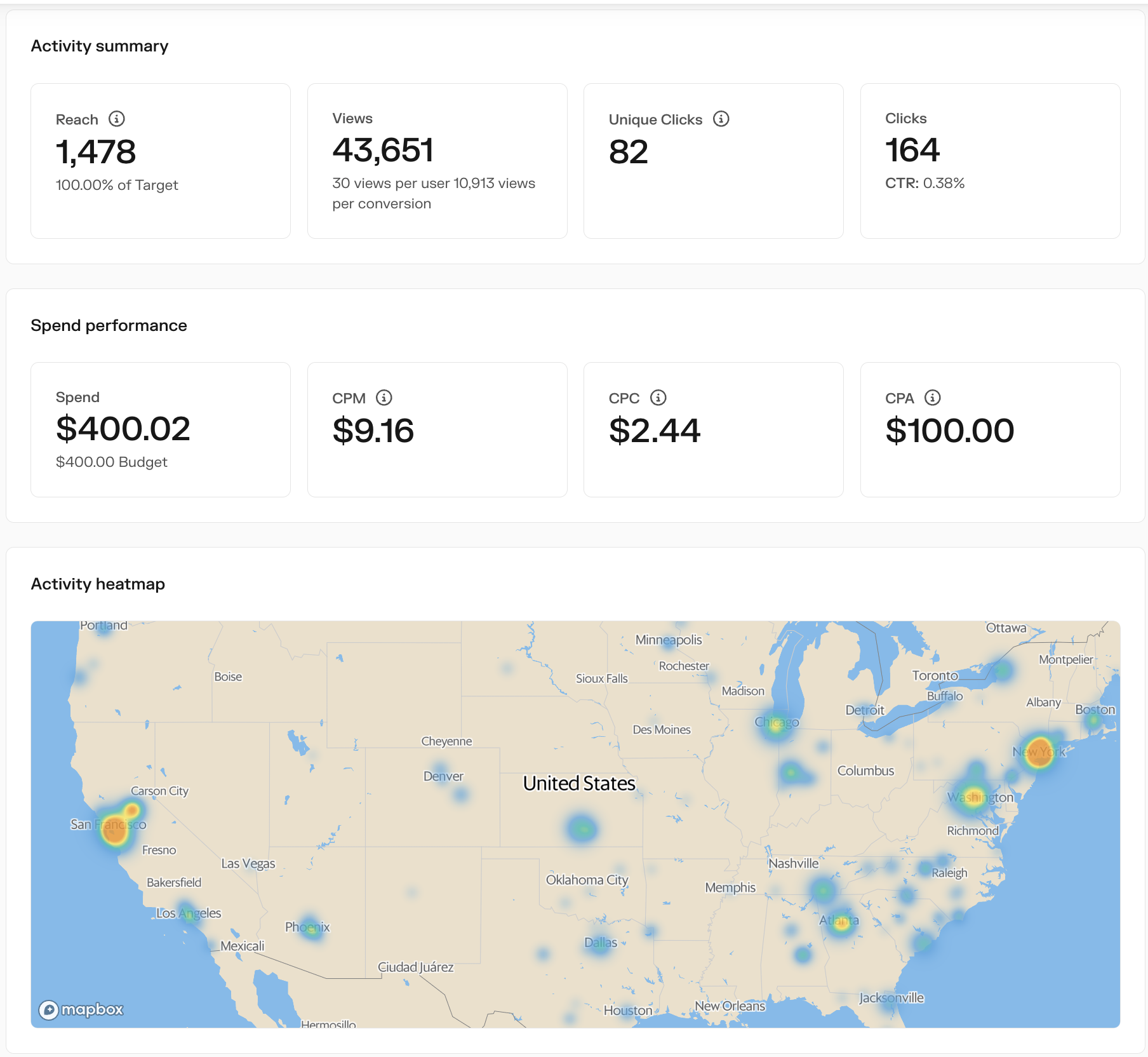Open the CPA info tooltip icon

click(933, 398)
